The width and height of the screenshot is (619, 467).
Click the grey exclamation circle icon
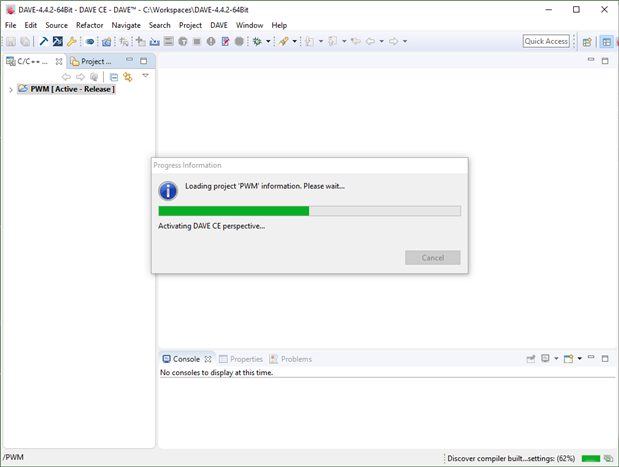pos(211,41)
